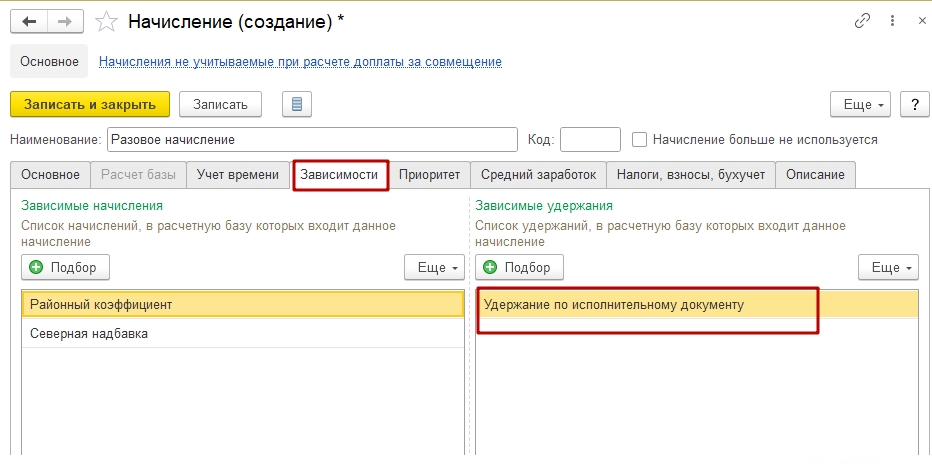Open the three-dot vertical menu icon
Screen dimensions: 932x464
[x=892, y=21]
